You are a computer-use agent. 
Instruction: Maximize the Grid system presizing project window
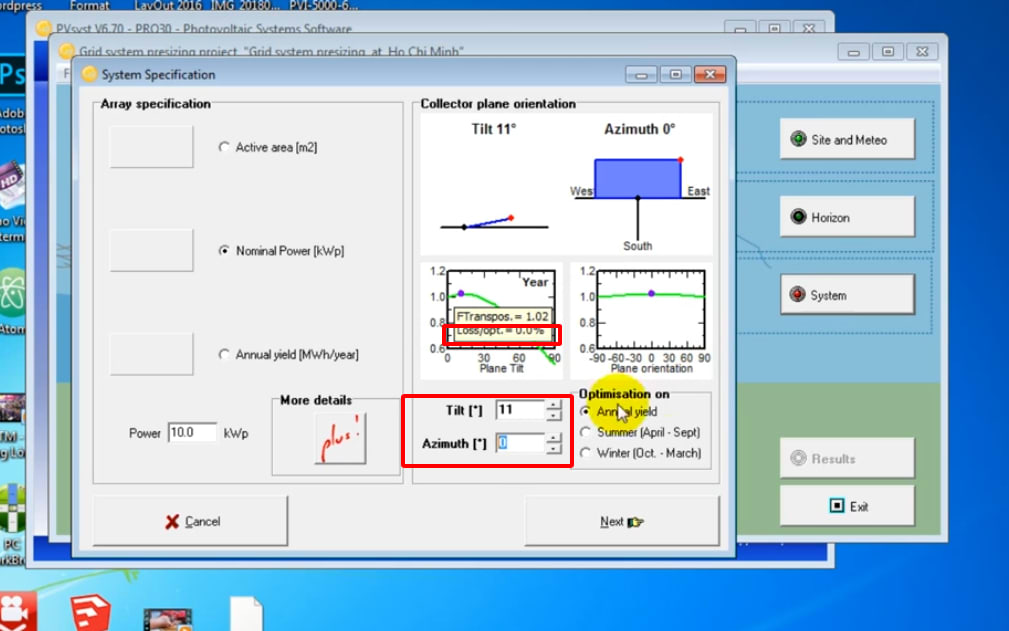coord(888,51)
